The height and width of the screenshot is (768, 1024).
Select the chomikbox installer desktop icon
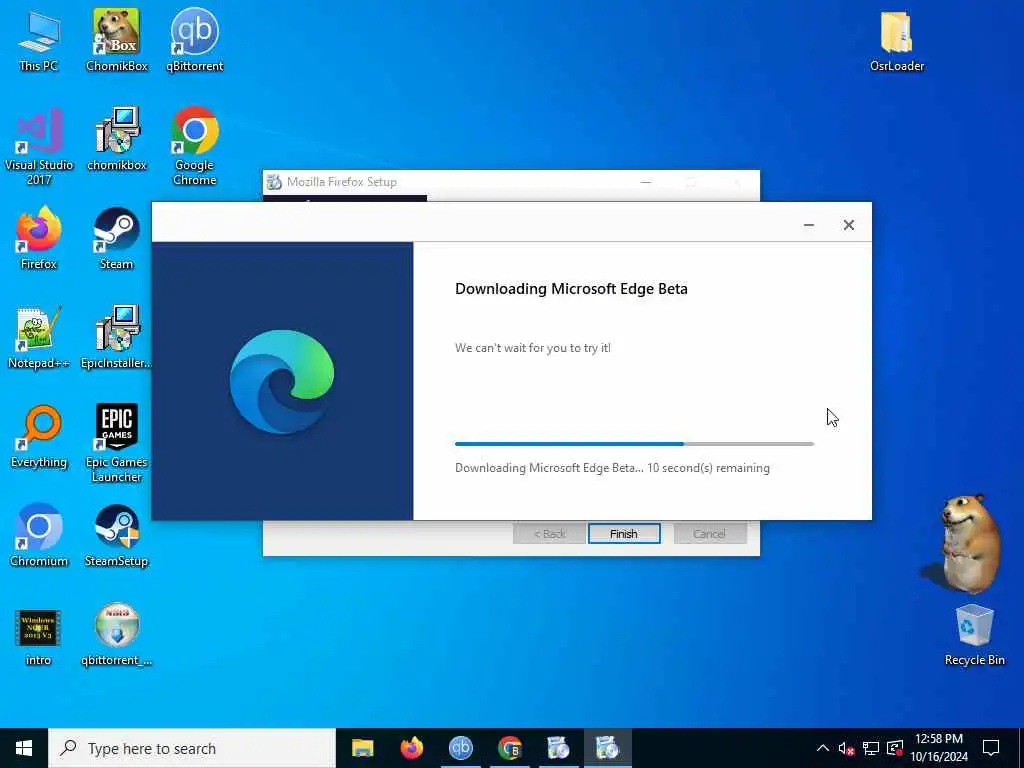point(117,139)
